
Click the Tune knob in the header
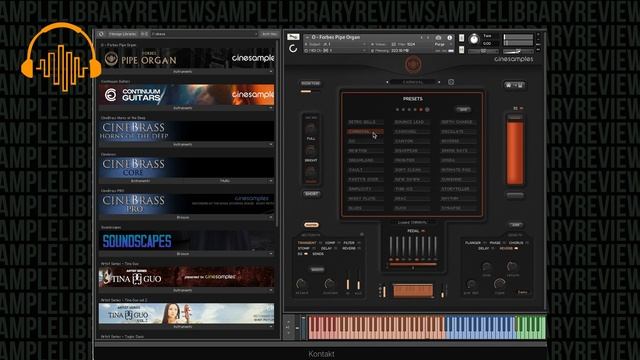click(474, 39)
